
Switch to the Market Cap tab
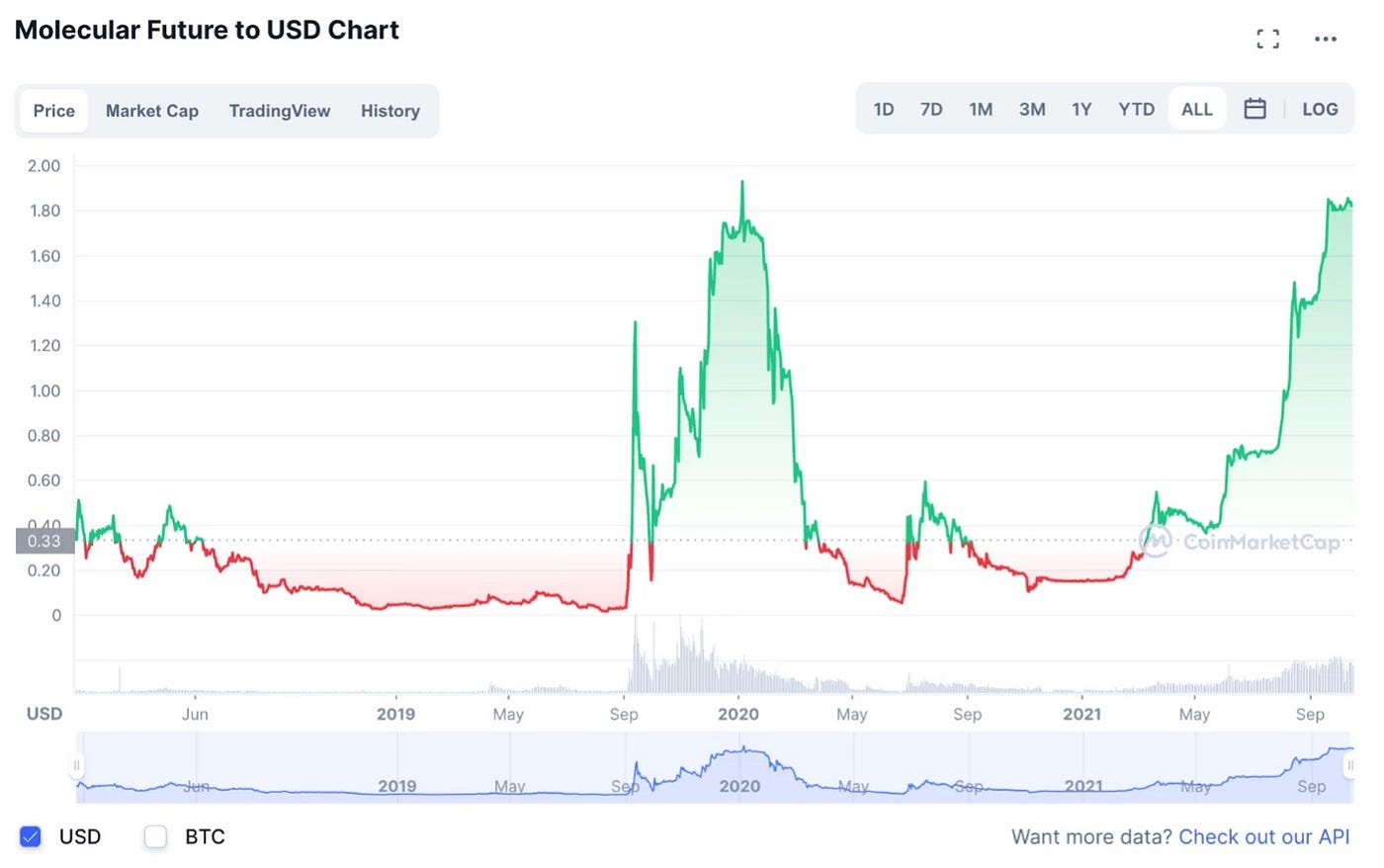point(151,111)
